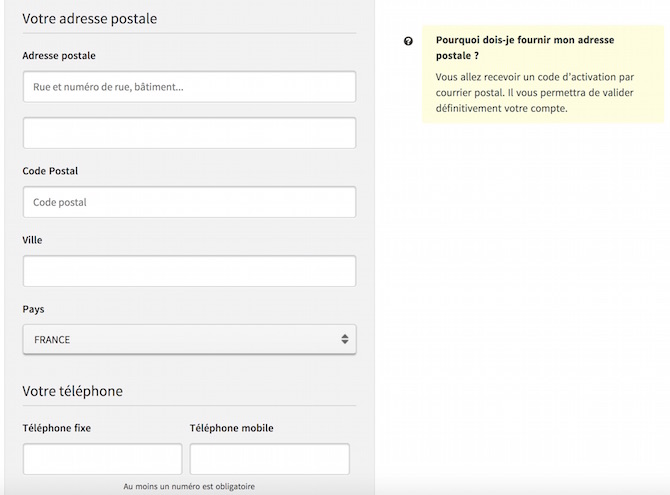Click the Adresse postale field label
670x495 pixels.
[x=59, y=56]
